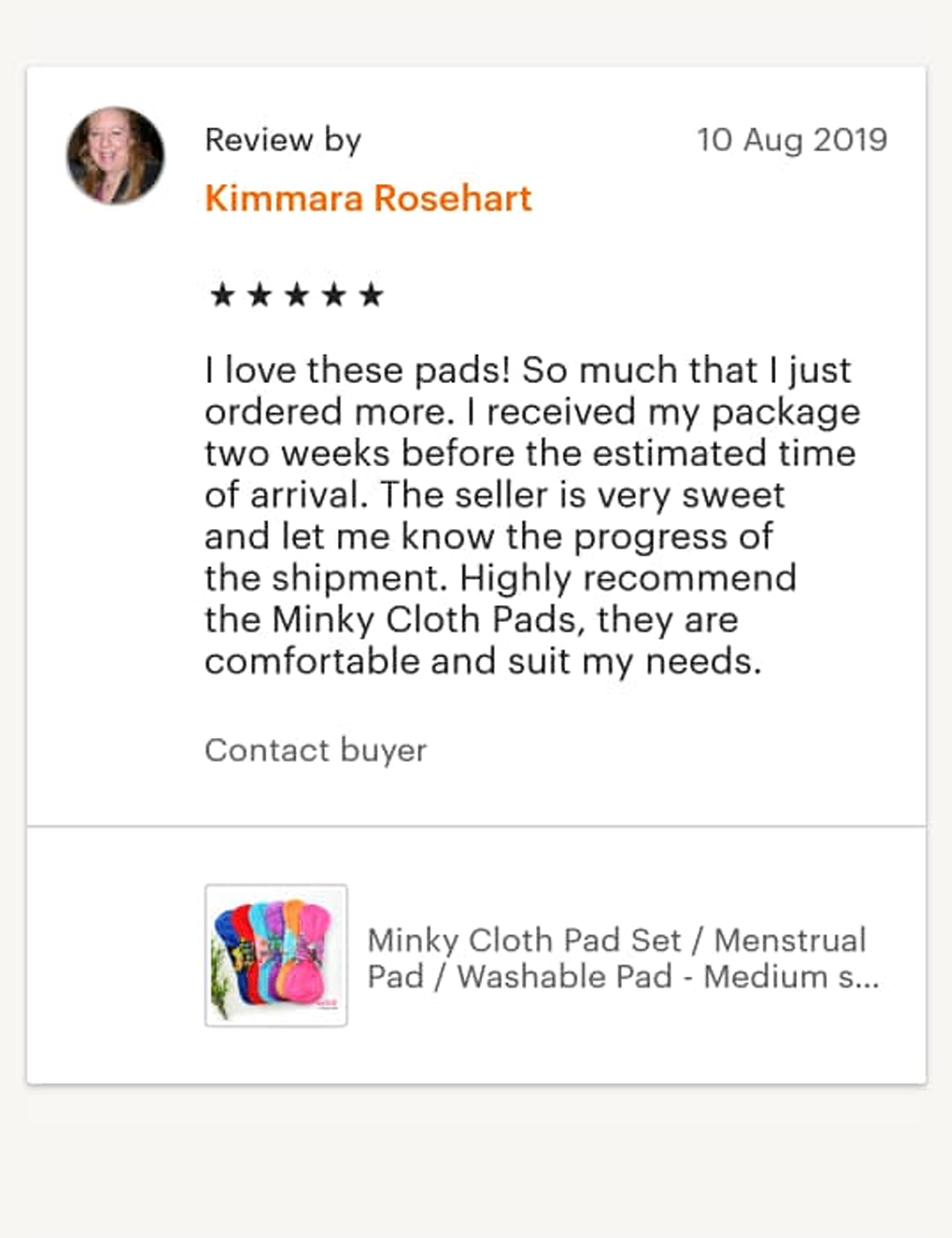952x1238 pixels.
Task: Click the second rating star
Action: pyautogui.click(x=260, y=295)
